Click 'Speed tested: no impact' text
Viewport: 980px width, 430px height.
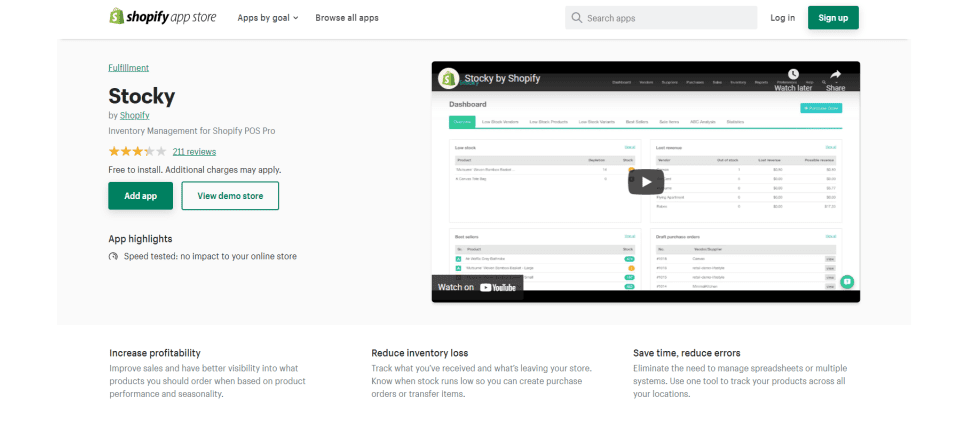click(210, 256)
